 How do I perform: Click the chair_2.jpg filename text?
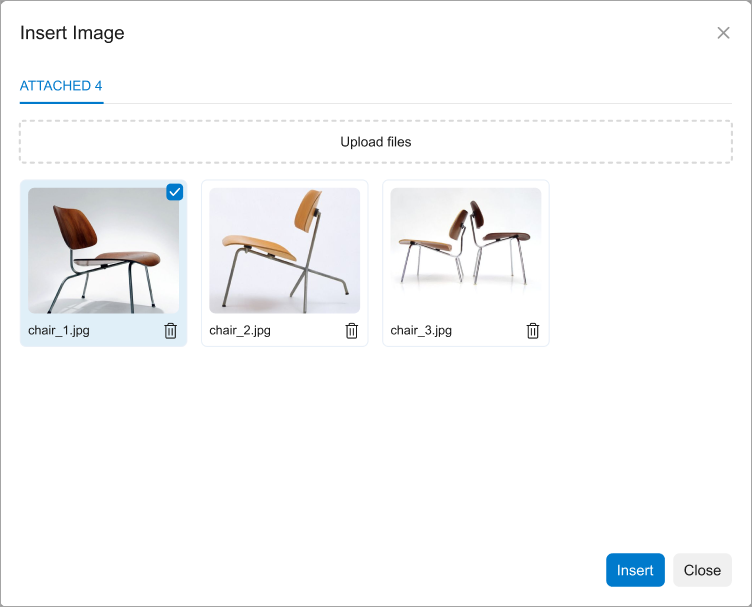(240, 330)
